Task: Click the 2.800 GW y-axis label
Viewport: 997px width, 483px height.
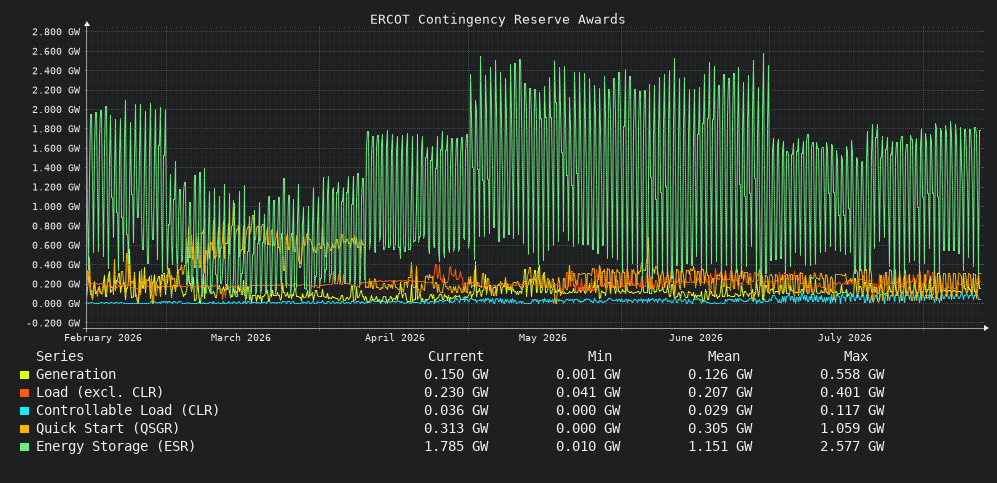Action: coord(55,32)
